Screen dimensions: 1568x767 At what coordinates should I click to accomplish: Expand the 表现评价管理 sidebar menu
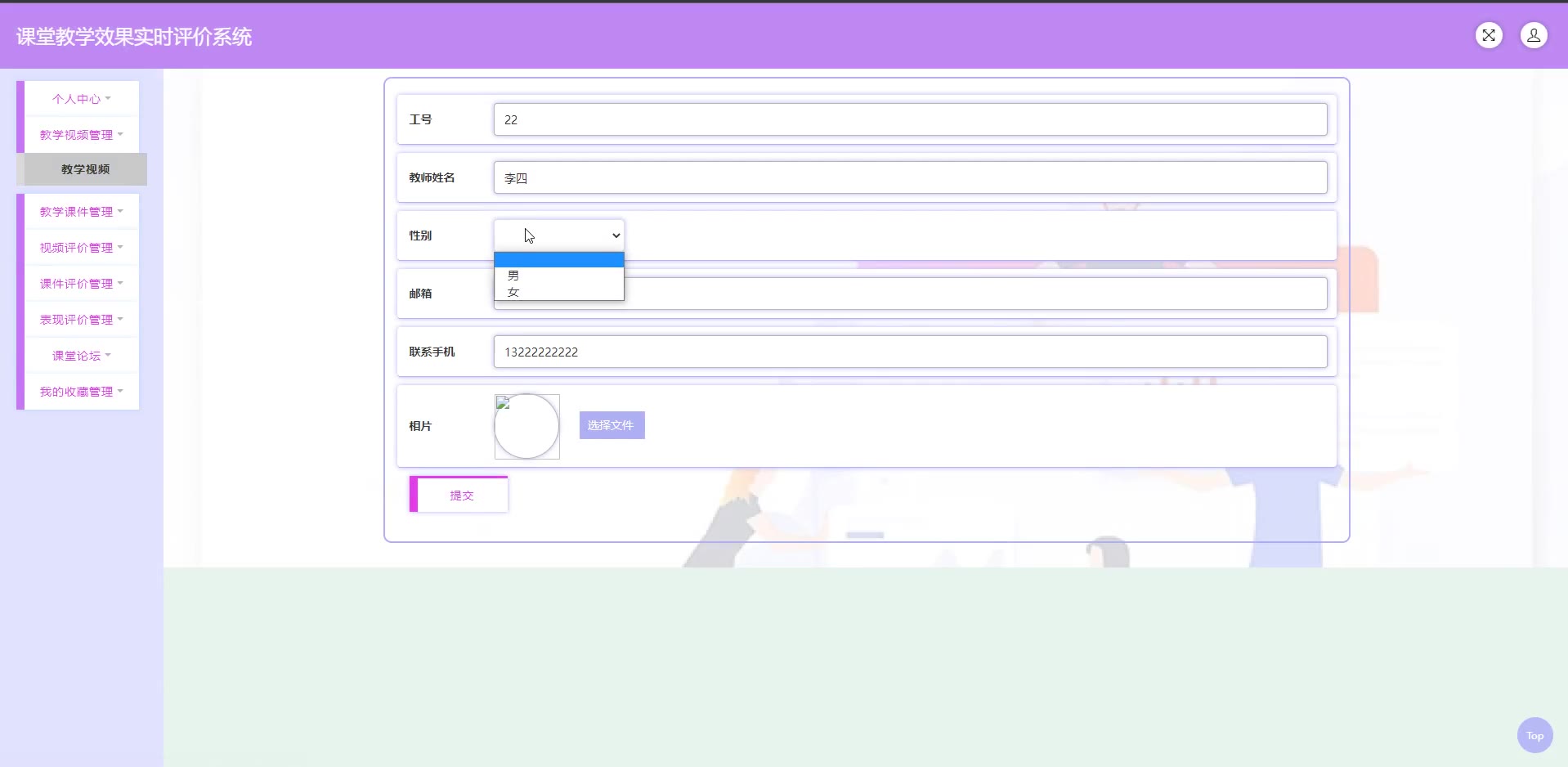pos(82,320)
